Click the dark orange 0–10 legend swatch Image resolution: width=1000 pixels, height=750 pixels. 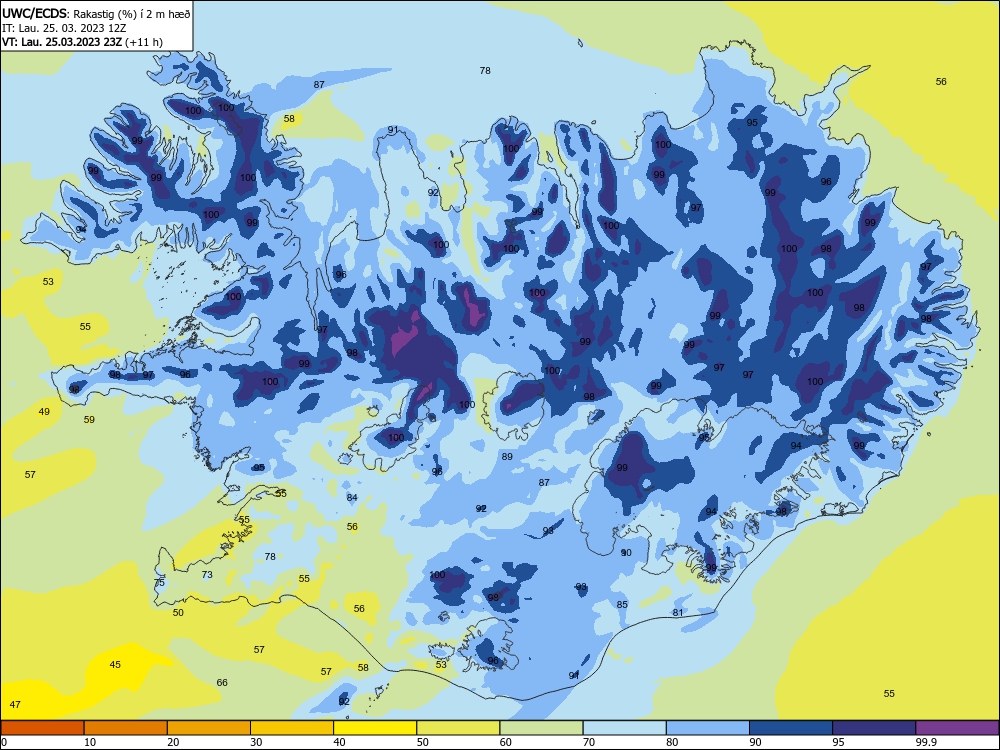(42, 728)
